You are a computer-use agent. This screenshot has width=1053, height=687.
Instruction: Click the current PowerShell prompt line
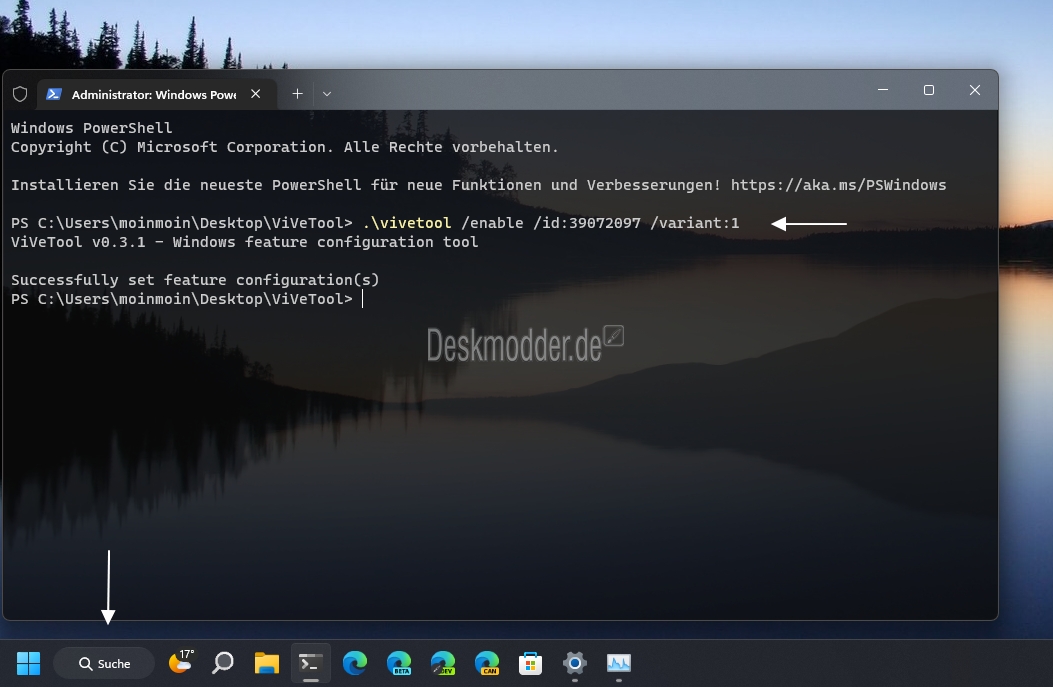point(187,299)
